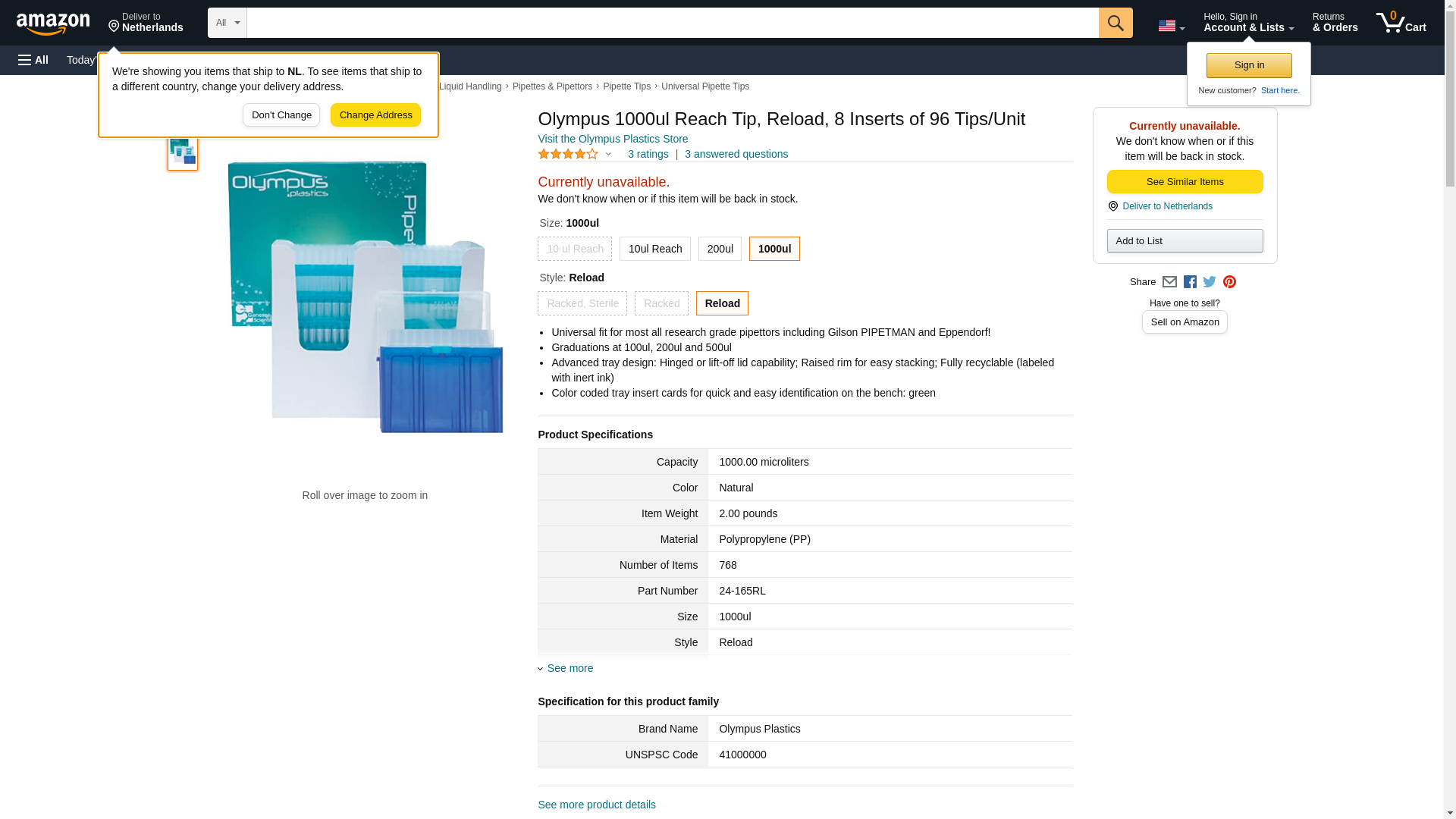Share product on Twitter
The width and height of the screenshot is (1456, 819).
(1210, 282)
